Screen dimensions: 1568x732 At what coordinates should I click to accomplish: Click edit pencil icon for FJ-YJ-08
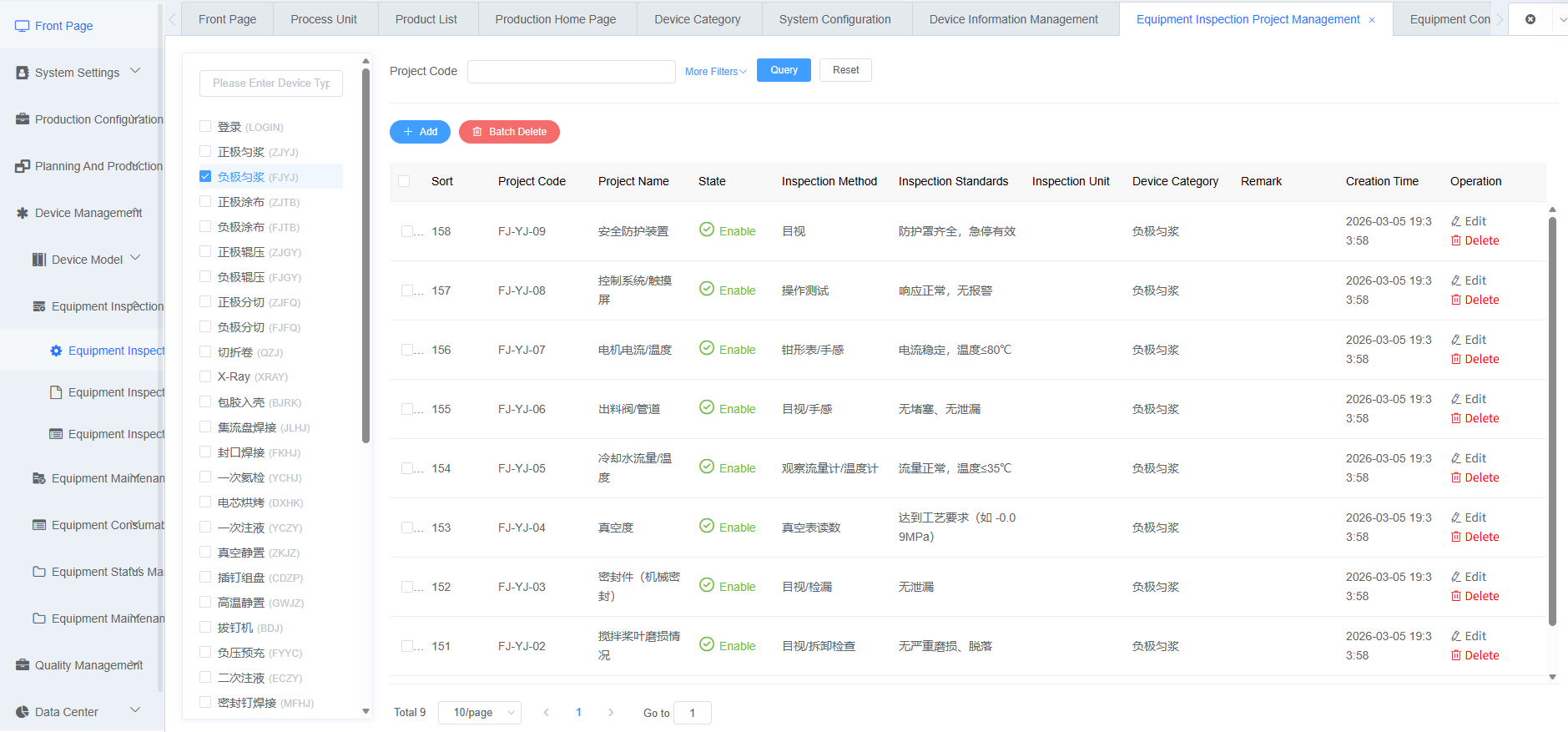click(1456, 280)
